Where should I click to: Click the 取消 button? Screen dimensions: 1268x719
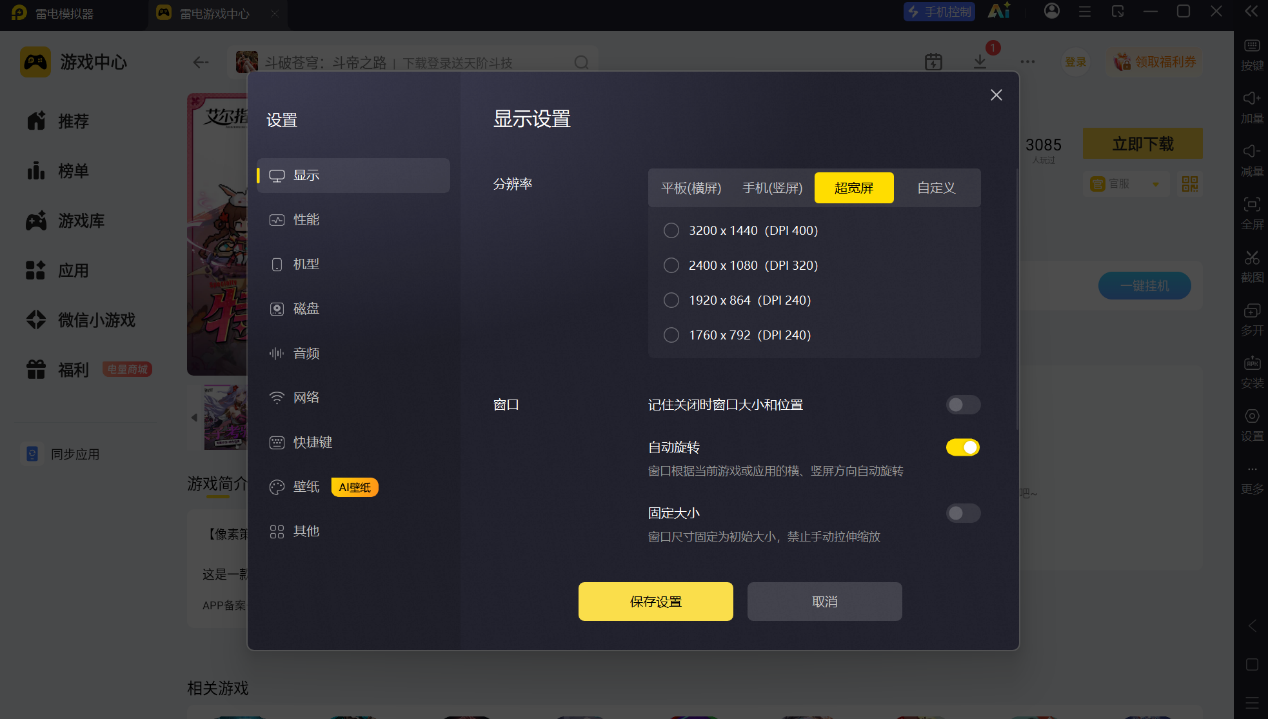pos(825,602)
